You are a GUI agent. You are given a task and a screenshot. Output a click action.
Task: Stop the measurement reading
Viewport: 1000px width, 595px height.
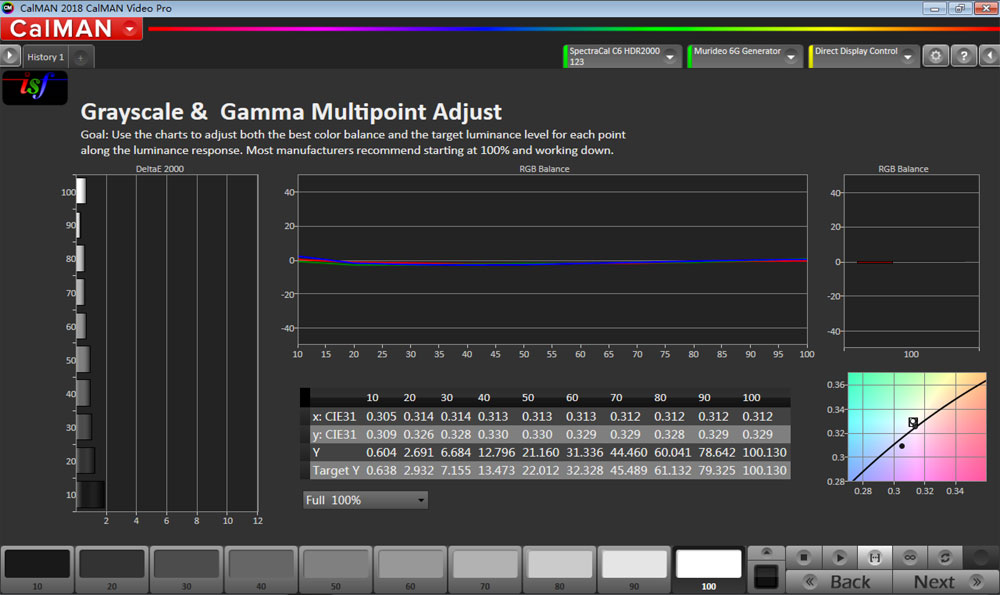[x=804, y=557]
